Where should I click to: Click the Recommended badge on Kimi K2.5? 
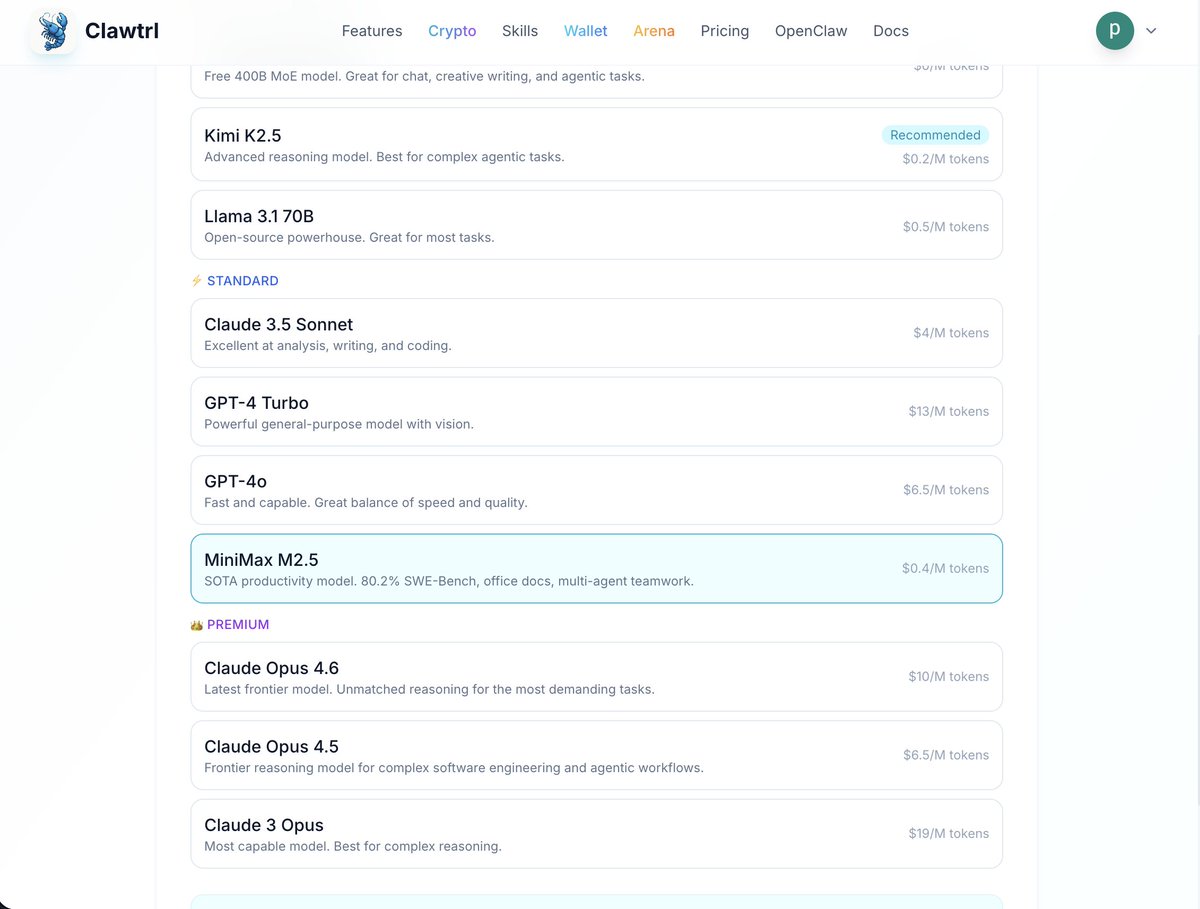(935, 135)
